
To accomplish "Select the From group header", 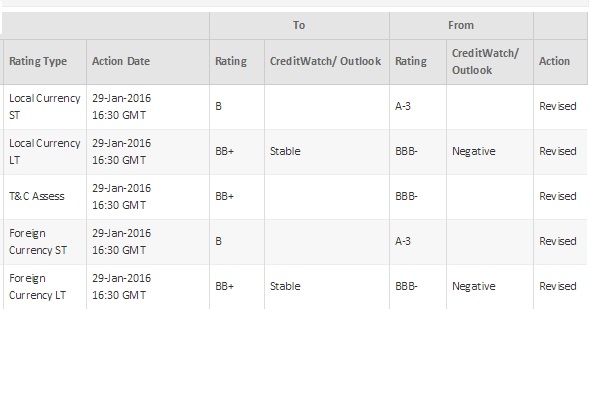I will coord(461,25).
